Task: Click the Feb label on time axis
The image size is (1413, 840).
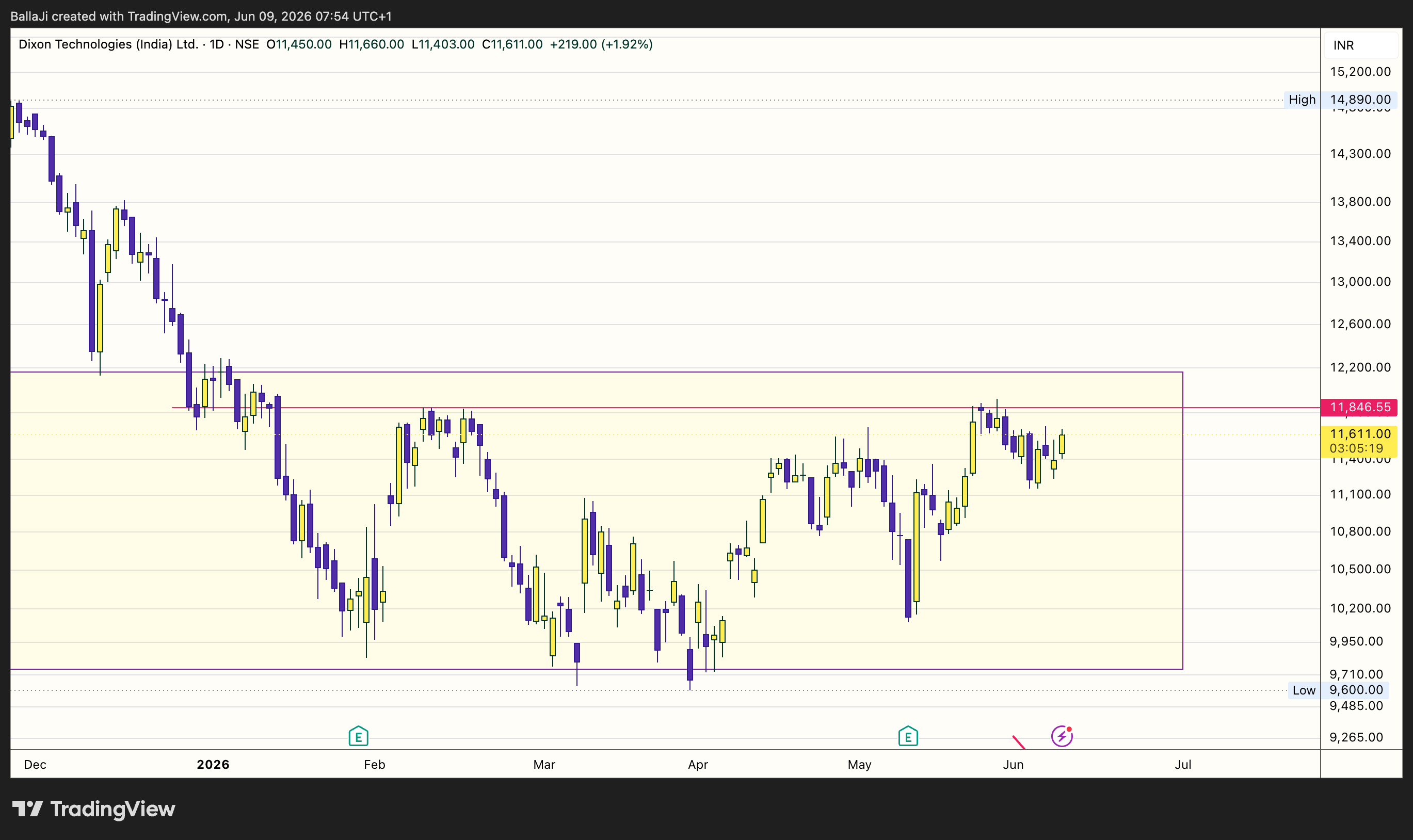Action: coord(374,765)
